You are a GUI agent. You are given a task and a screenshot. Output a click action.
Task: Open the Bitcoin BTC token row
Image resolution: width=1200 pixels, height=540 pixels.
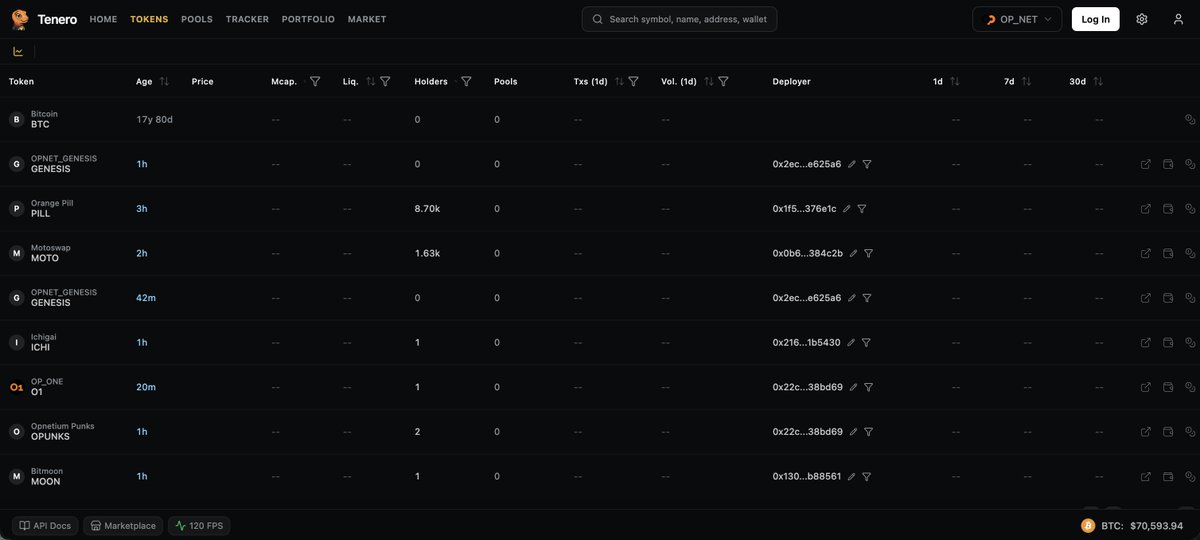click(600, 120)
